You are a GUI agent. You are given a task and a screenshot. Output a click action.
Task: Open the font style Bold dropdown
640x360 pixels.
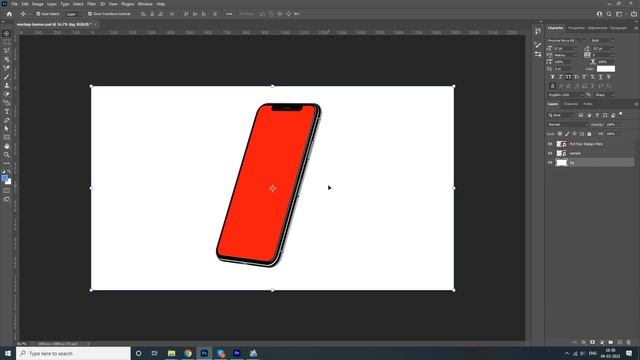point(602,40)
